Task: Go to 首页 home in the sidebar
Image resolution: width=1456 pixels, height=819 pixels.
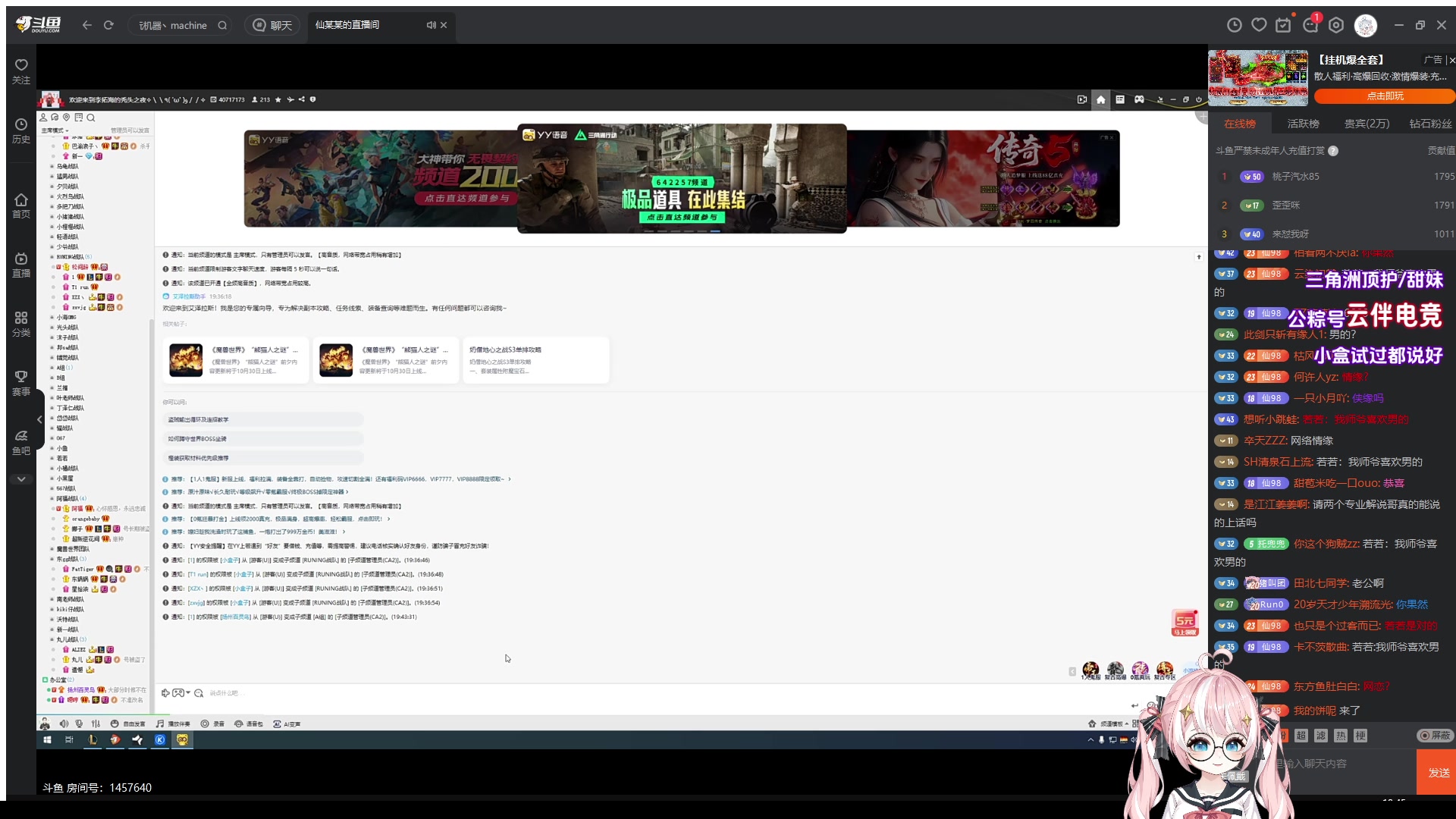Action: (21, 205)
